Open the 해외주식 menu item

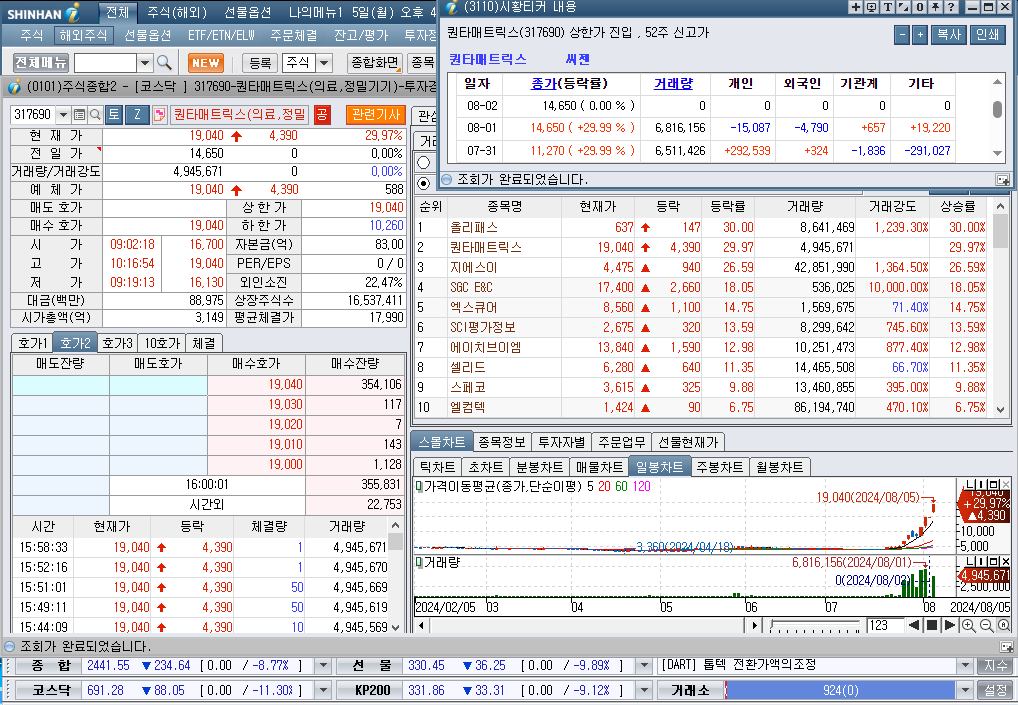click(82, 35)
